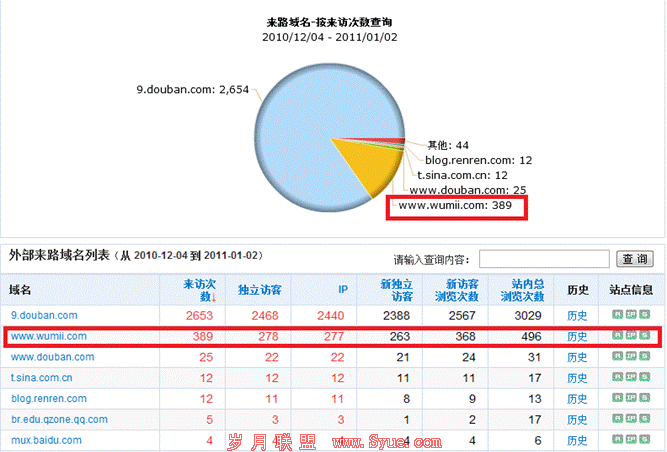Viewport: 667px width, 452px height.
Task: Open the blog.renren.com domain link in table
Action: [x=48, y=399]
